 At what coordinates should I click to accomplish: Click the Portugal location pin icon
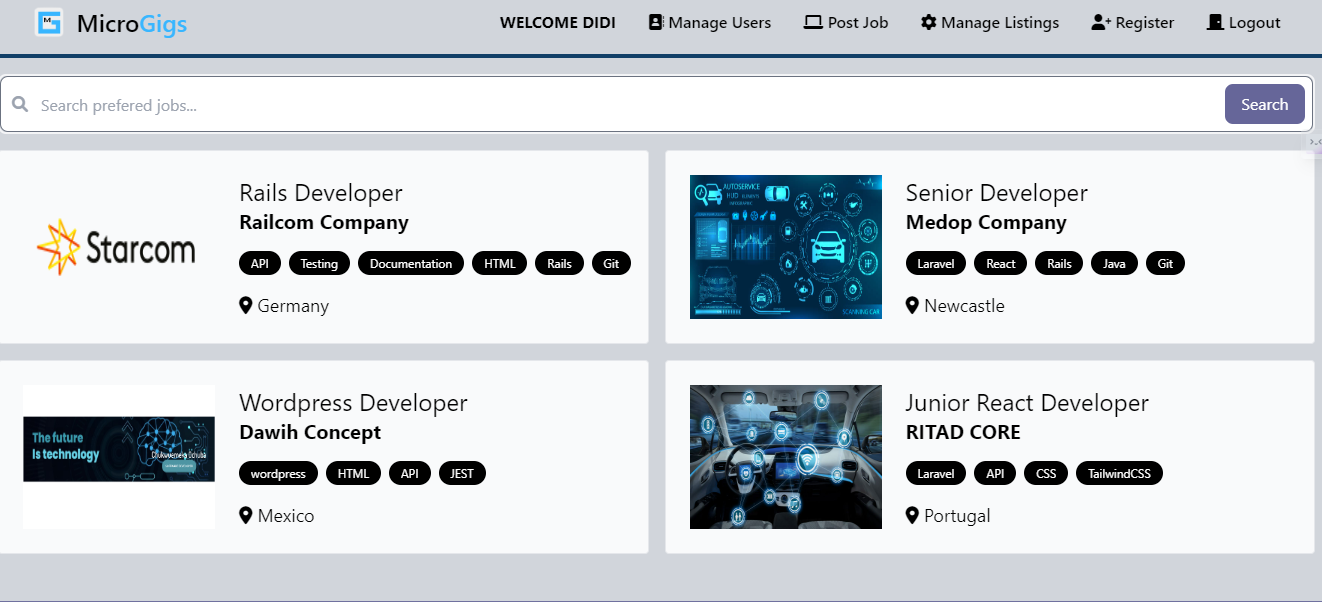point(912,515)
